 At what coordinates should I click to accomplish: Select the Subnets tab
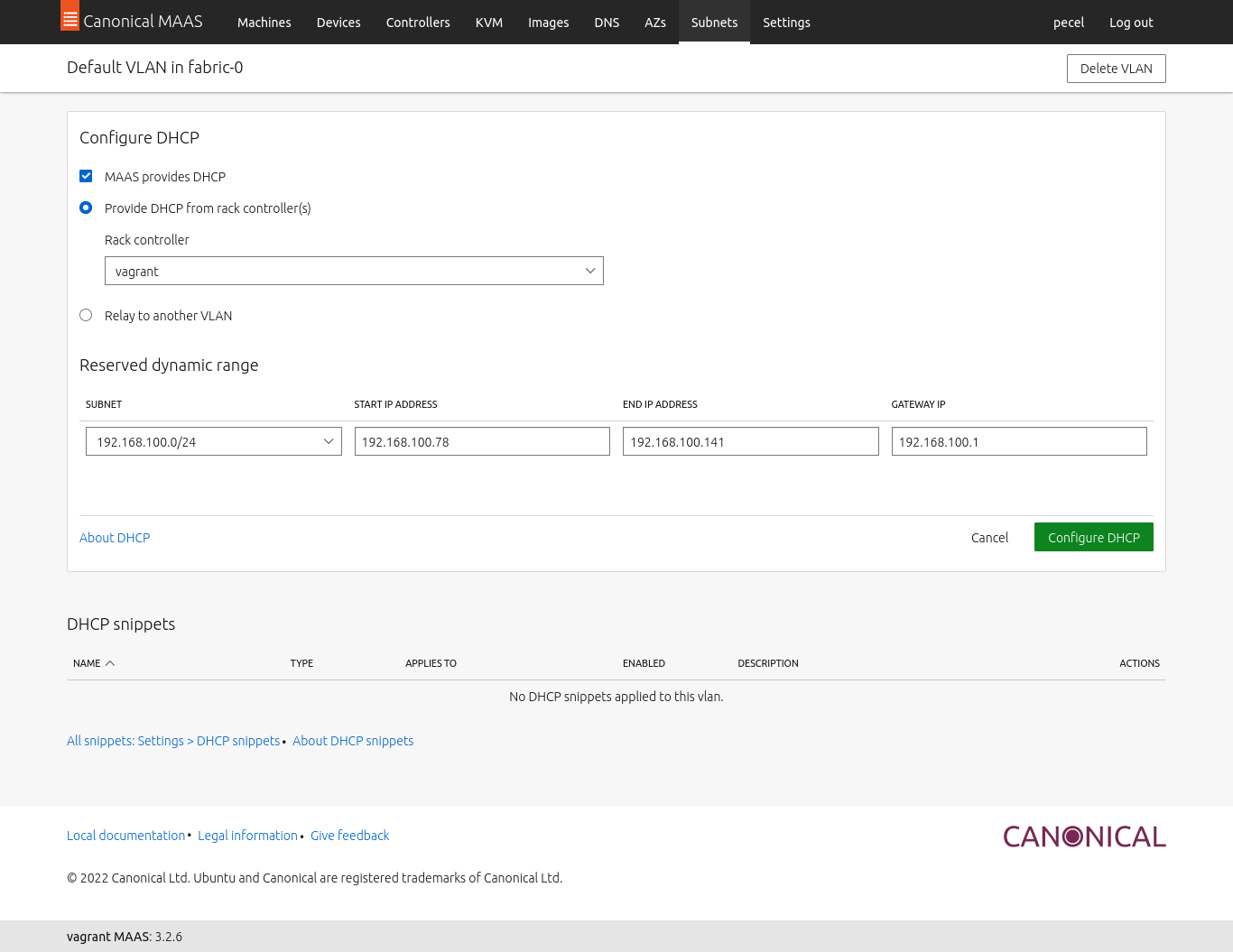click(714, 23)
